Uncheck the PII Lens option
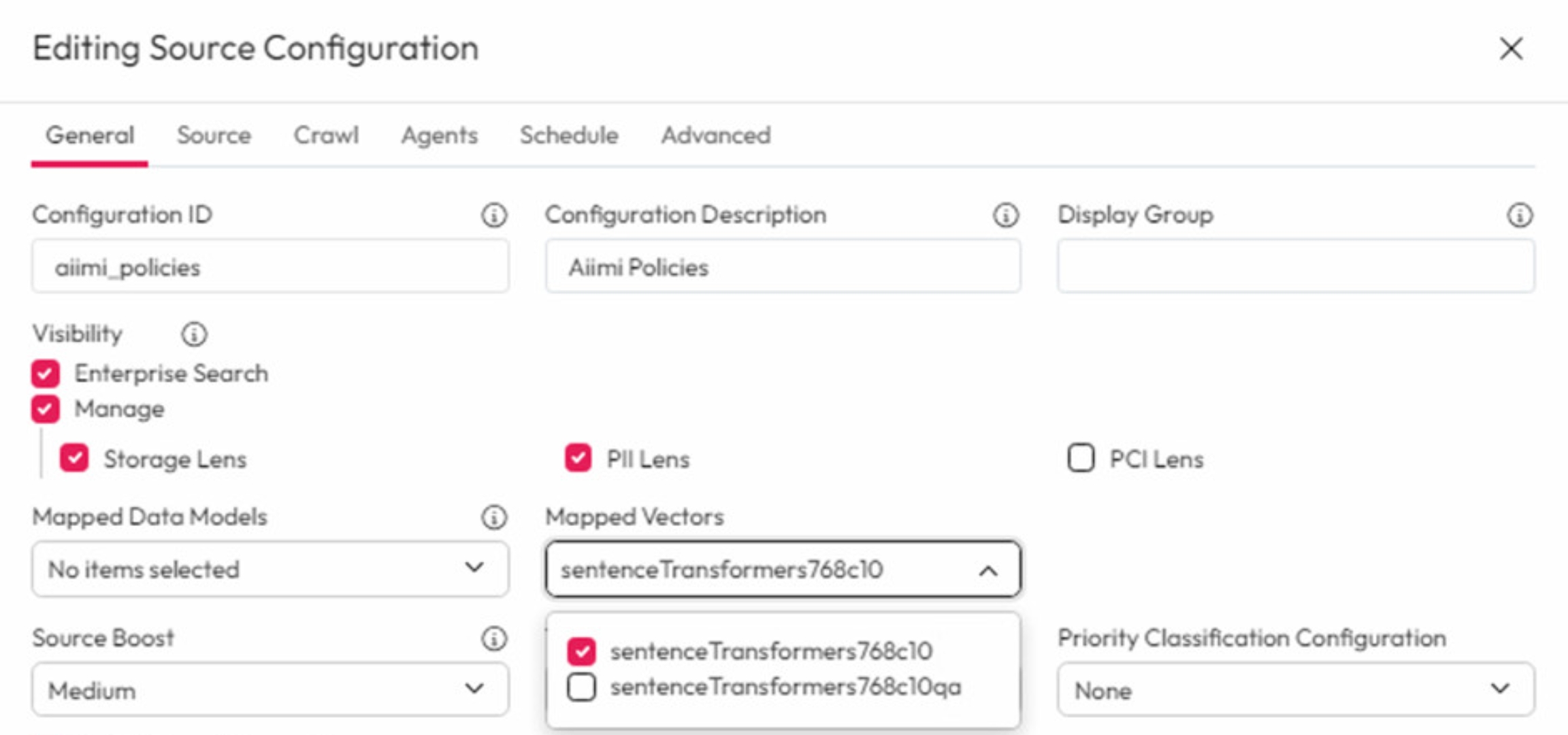 (578, 459)
